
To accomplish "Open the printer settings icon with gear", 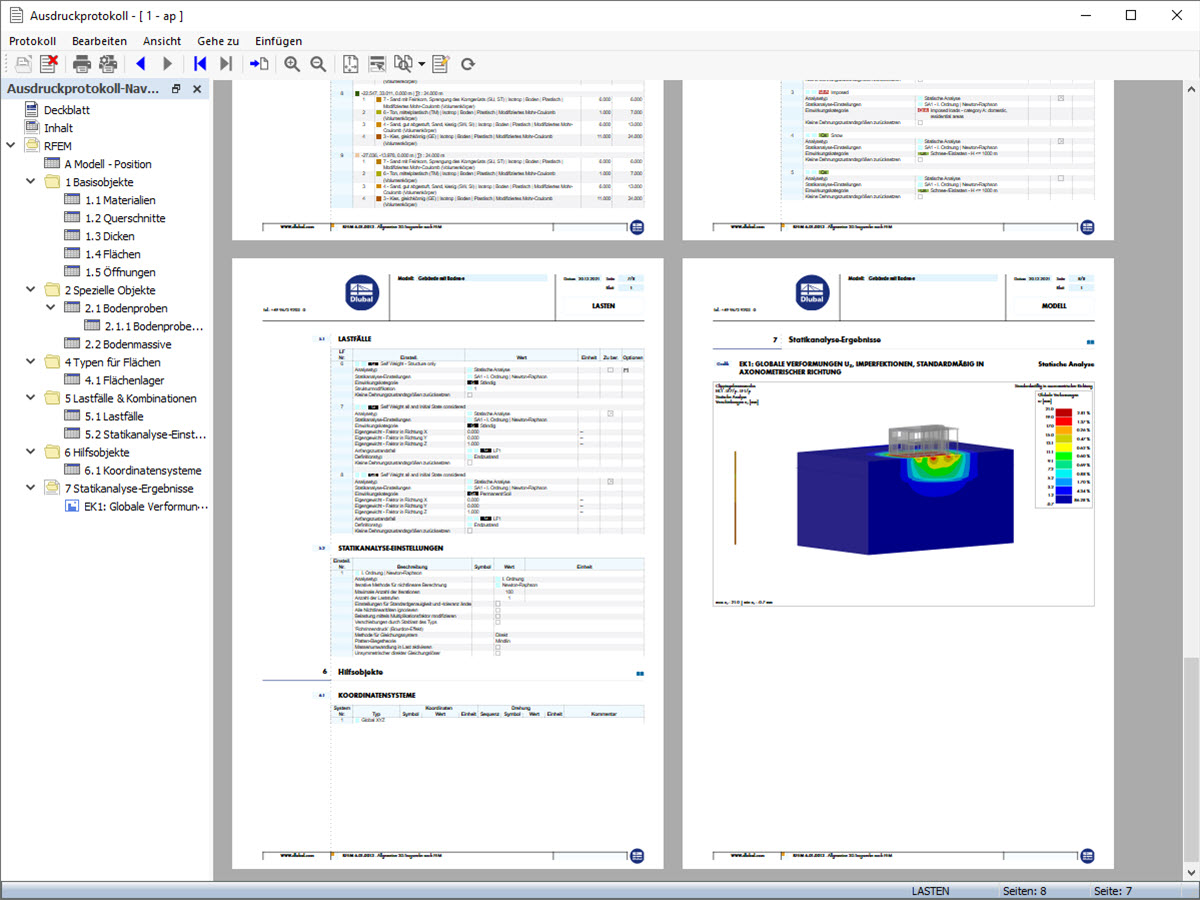I will click(108, 64).
